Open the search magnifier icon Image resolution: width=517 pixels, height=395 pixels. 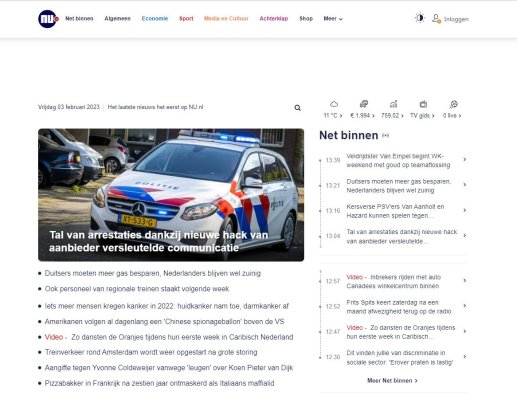pyautogui.click(x=298, y=108)
